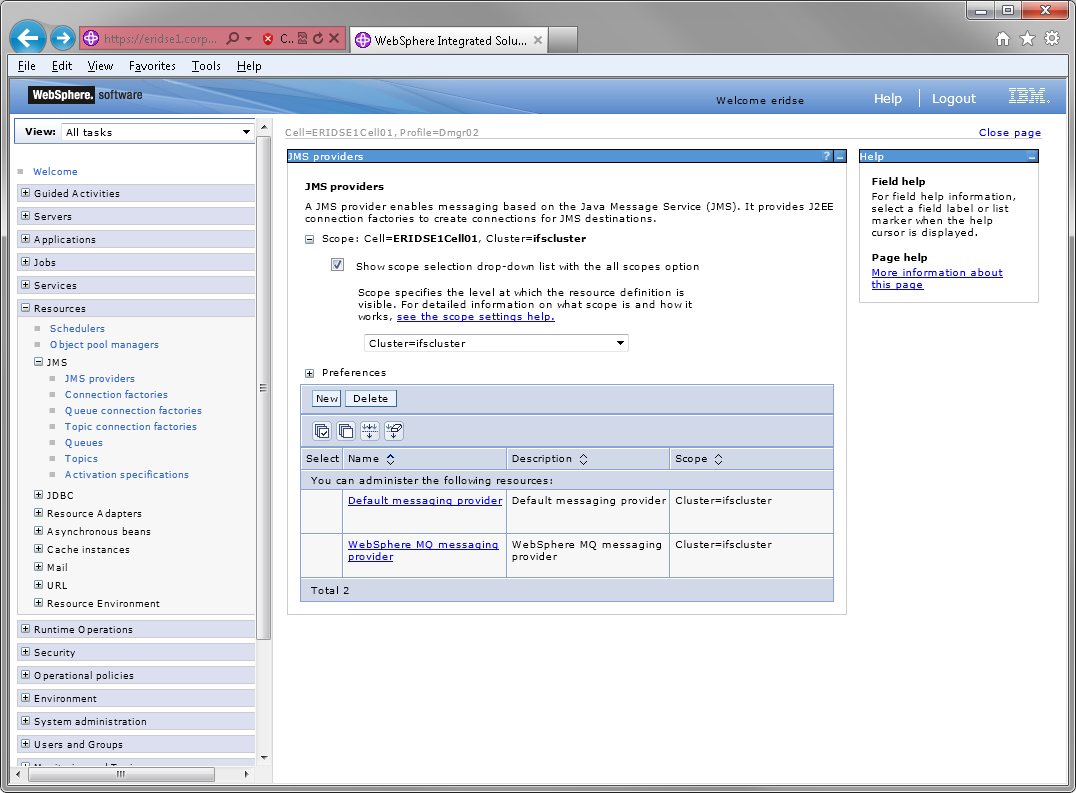Sort table by Name column arrows
This screenshot has width=1076, height=793.
pos(390,459)
